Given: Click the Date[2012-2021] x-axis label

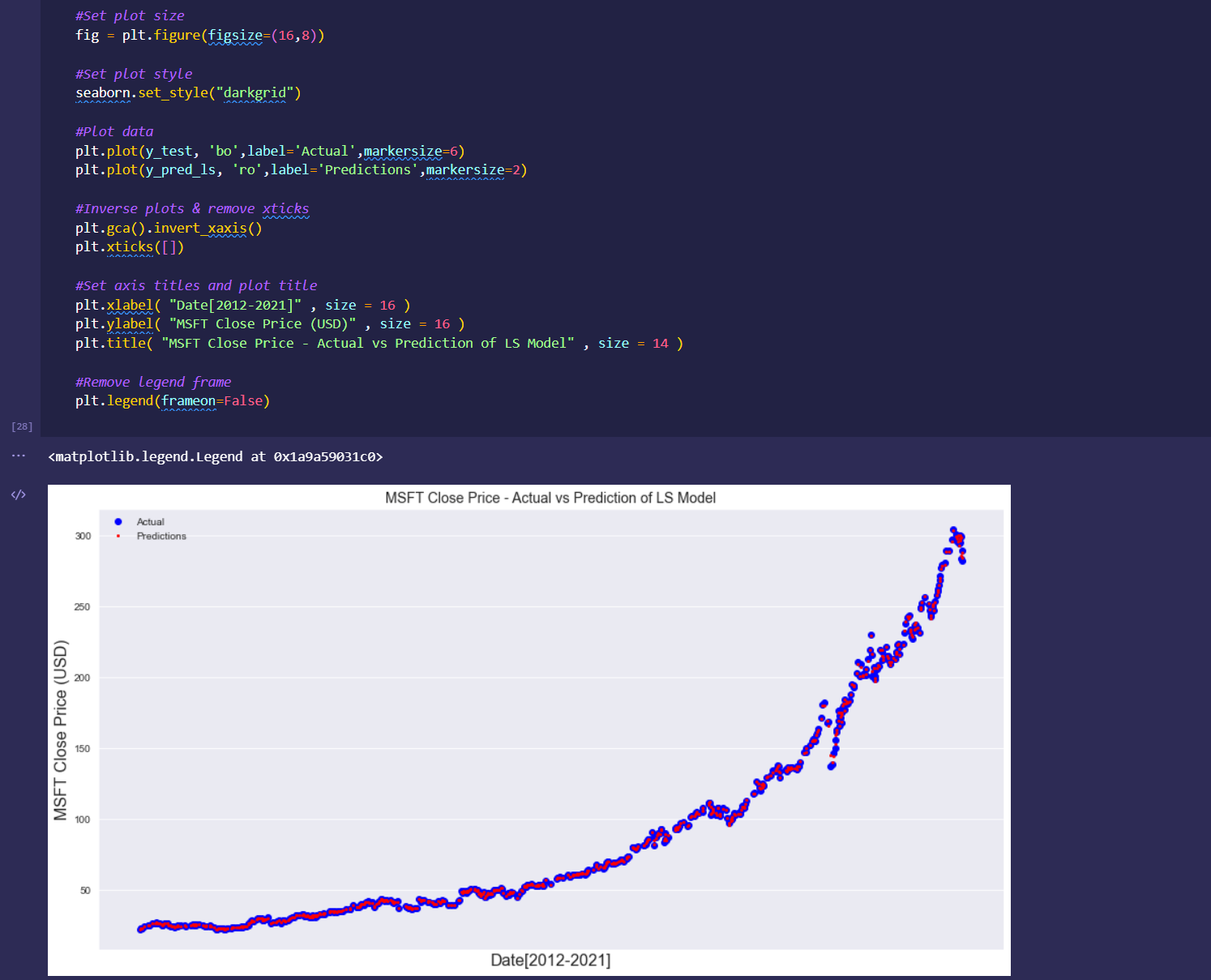Looking at the screenshot, I should click(x=550, y=961).
